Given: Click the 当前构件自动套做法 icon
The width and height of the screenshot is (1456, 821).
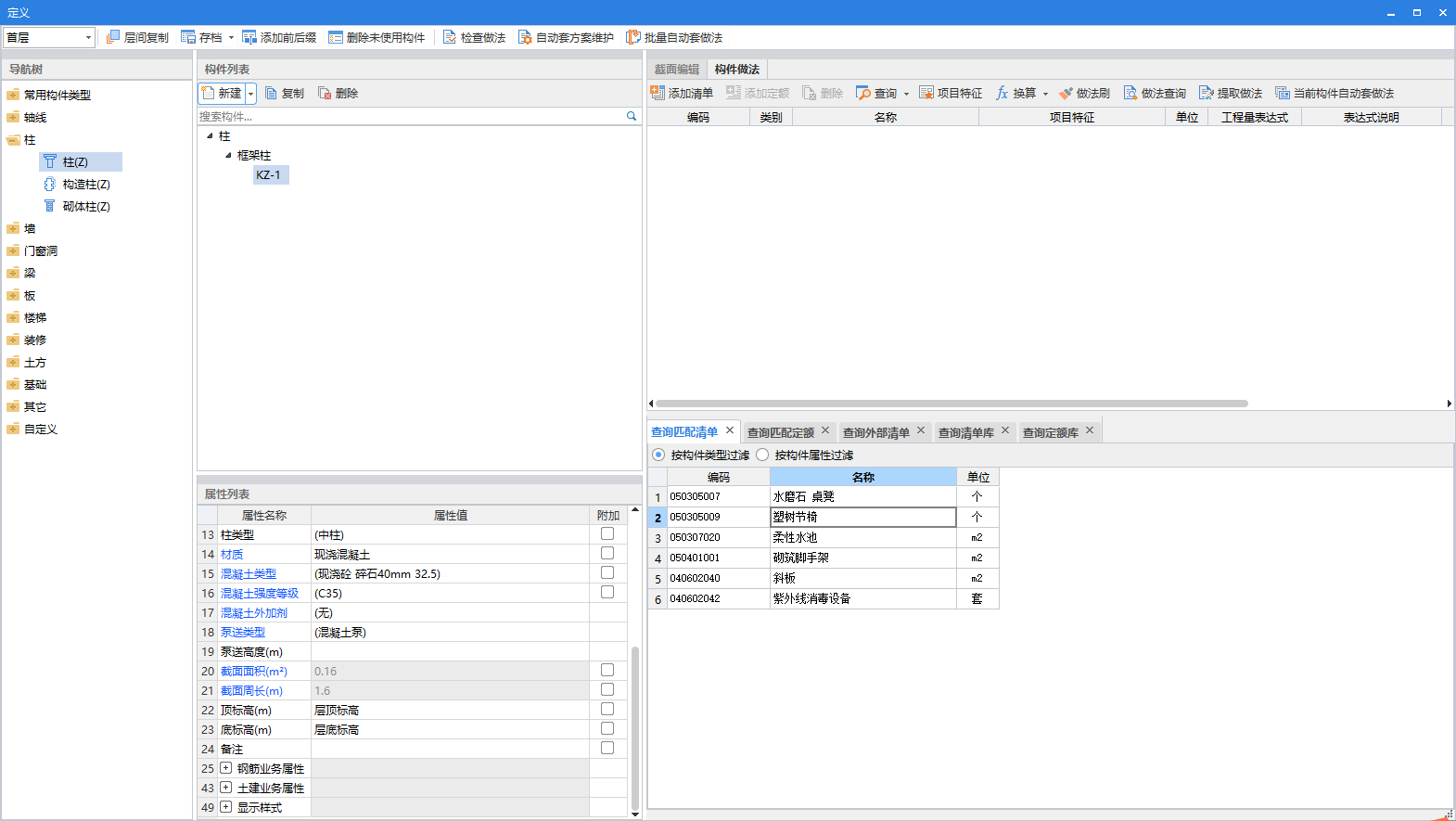Looking at the screenshot, I should pyautogui.click(x=1283, y=93).
